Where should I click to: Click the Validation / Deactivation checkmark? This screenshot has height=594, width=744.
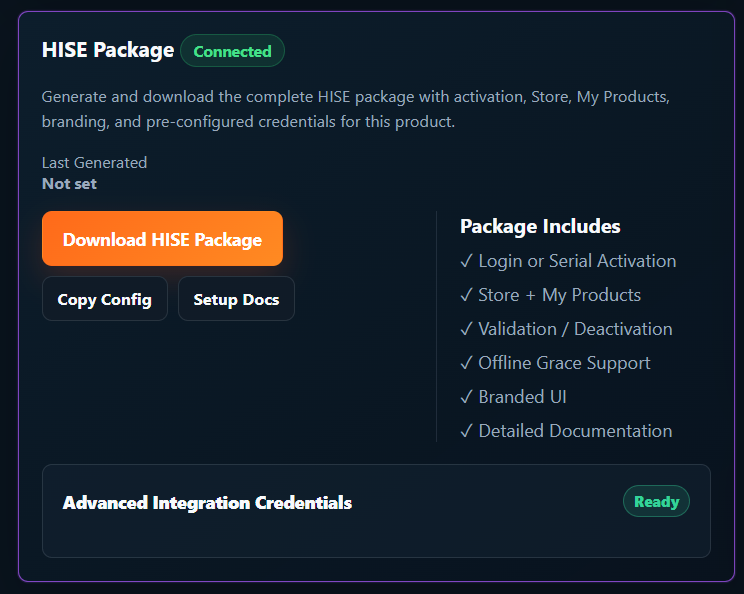(466, 329)
